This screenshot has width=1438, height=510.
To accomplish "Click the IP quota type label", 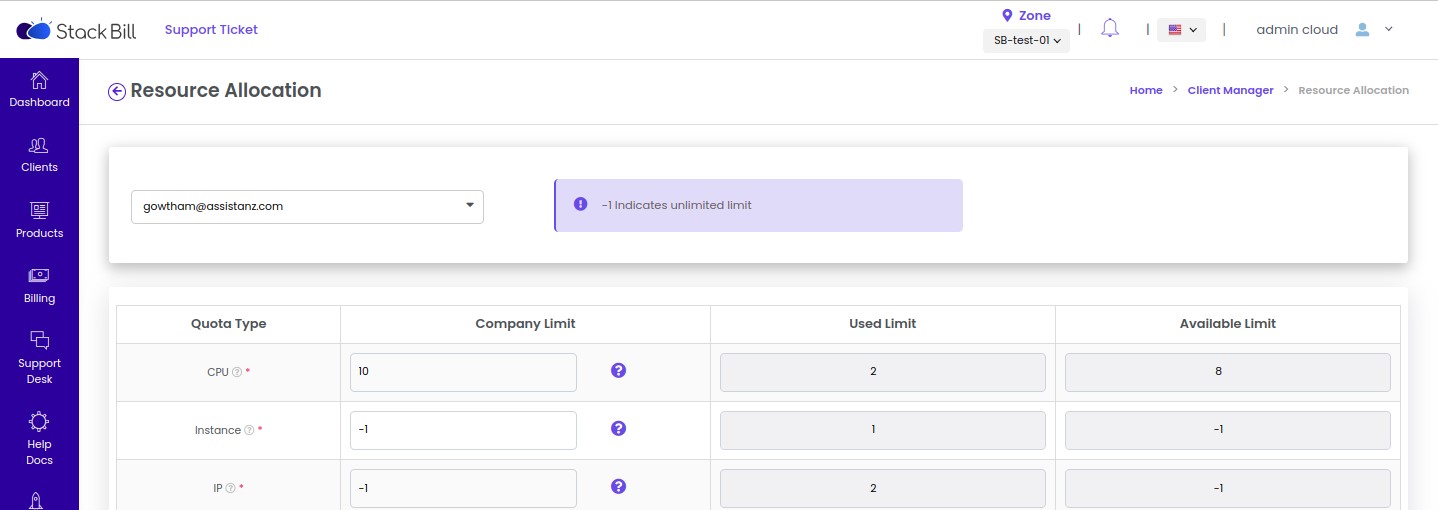I will click(218, 488).
